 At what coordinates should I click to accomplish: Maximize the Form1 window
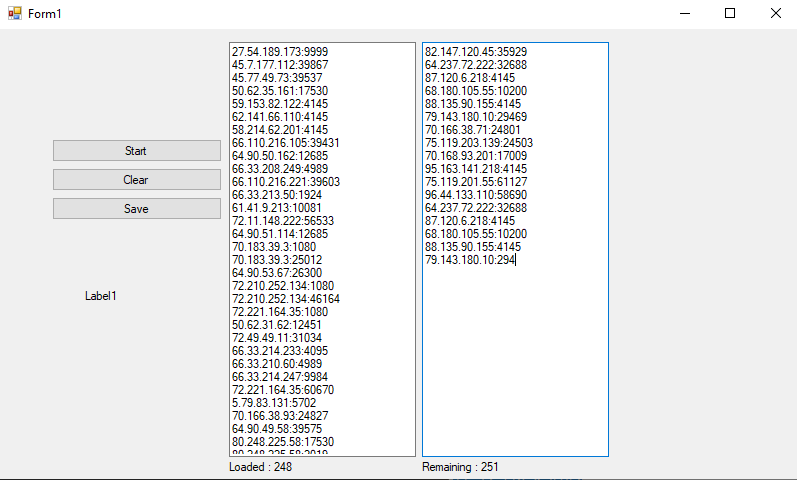(730, 13)
